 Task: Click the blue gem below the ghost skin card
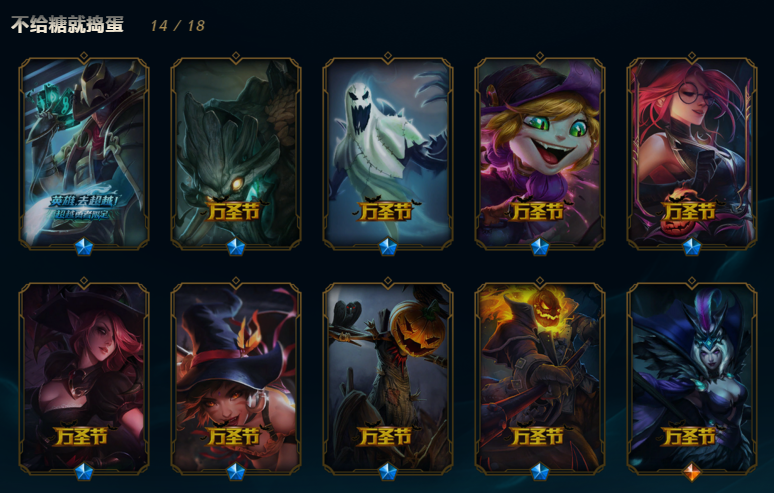point(387,247)
